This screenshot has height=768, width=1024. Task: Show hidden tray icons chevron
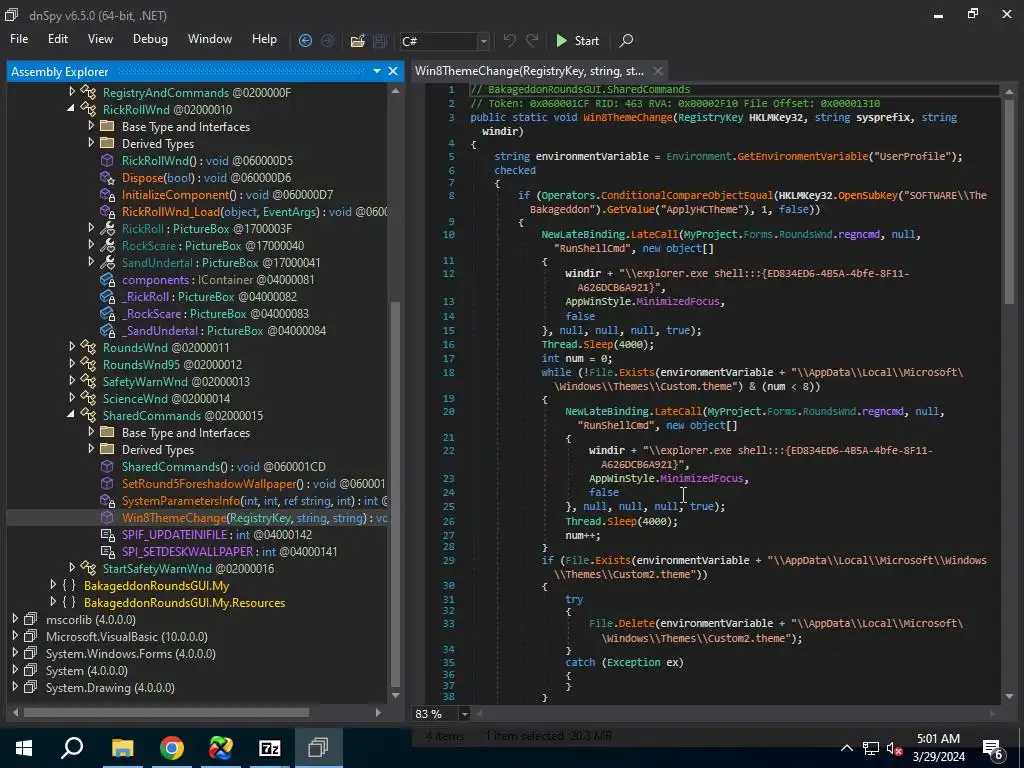[846, 748]
